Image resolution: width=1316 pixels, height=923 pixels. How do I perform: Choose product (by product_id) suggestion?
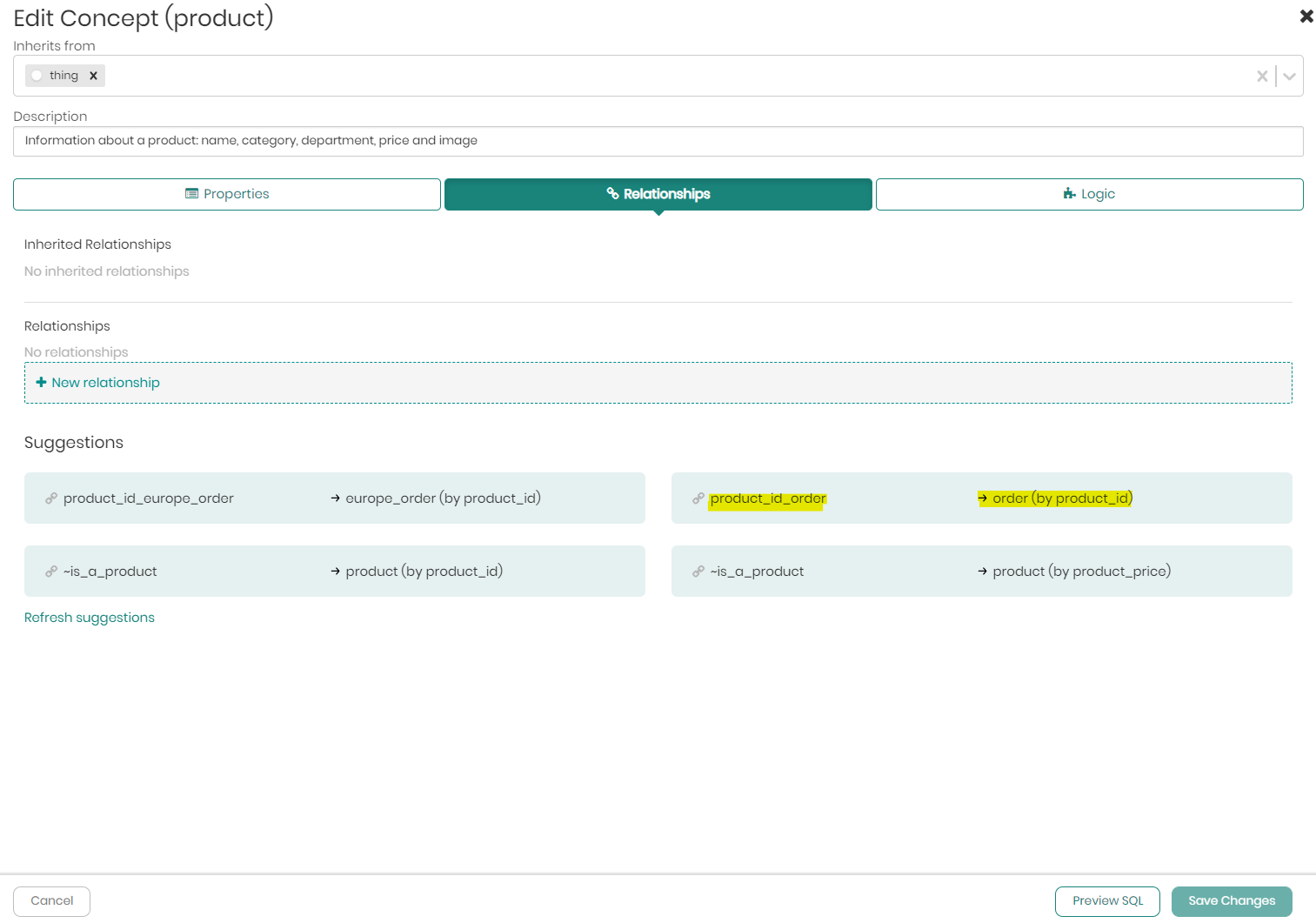[423, 572]
